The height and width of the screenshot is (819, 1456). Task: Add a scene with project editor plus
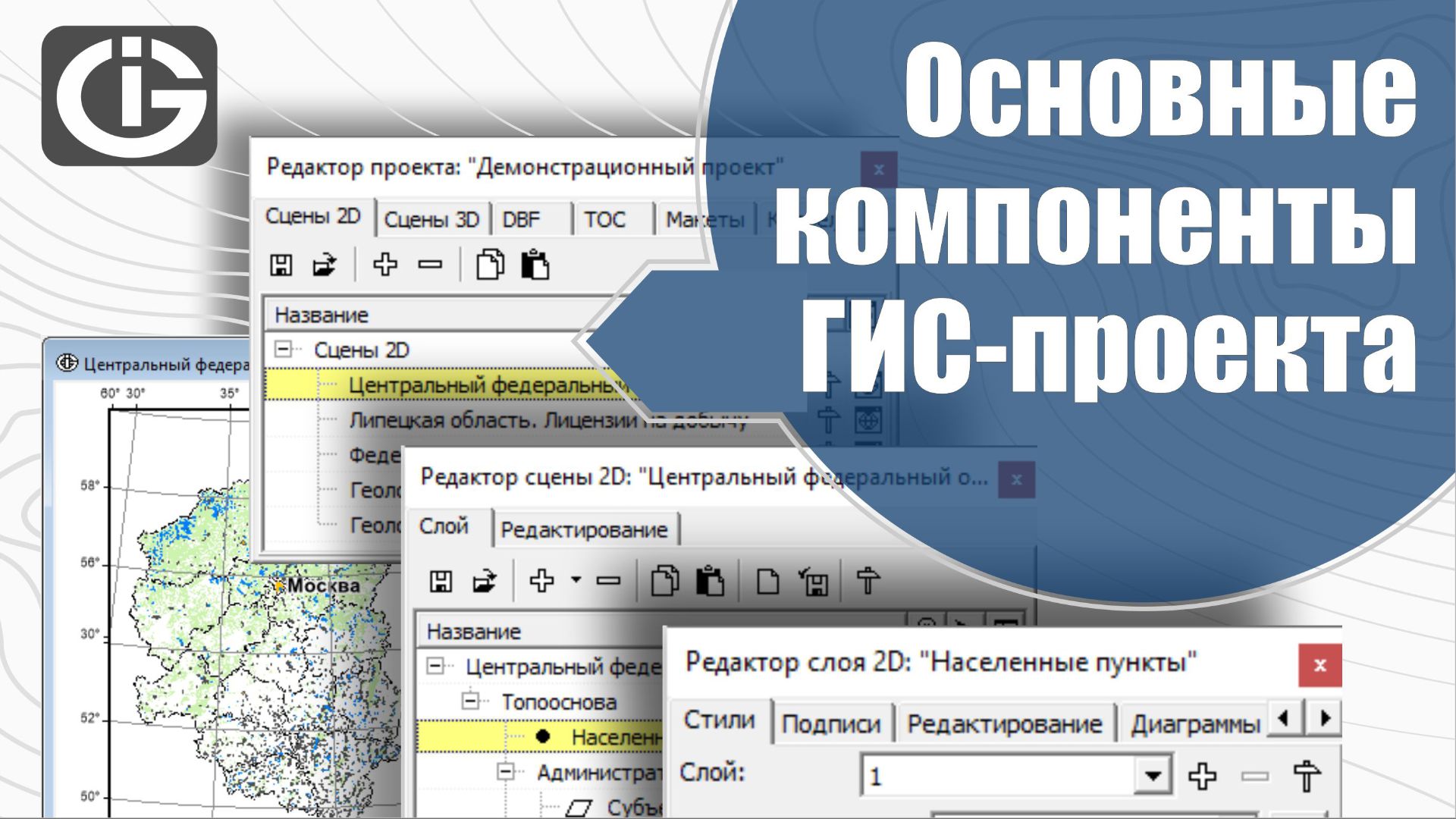[x=385, y=265]
